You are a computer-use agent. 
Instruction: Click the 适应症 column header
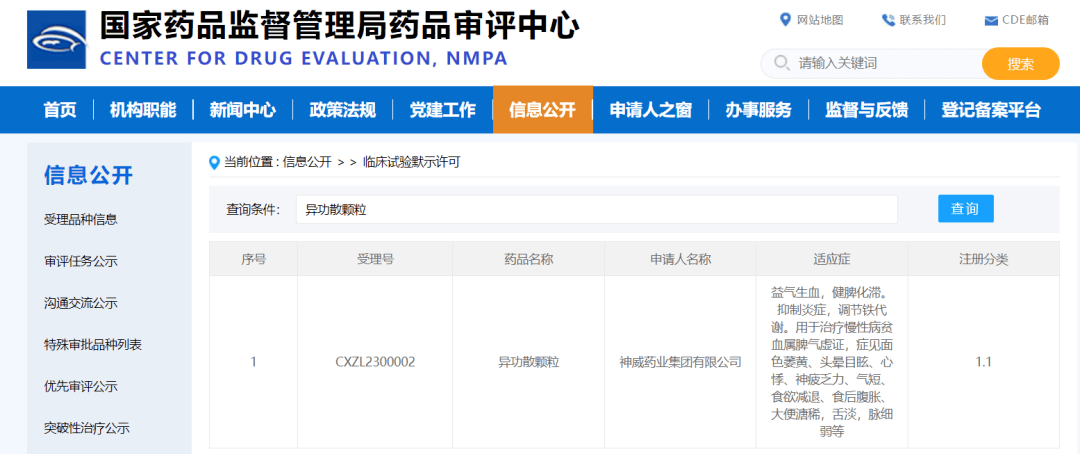(x=832, y=260)
